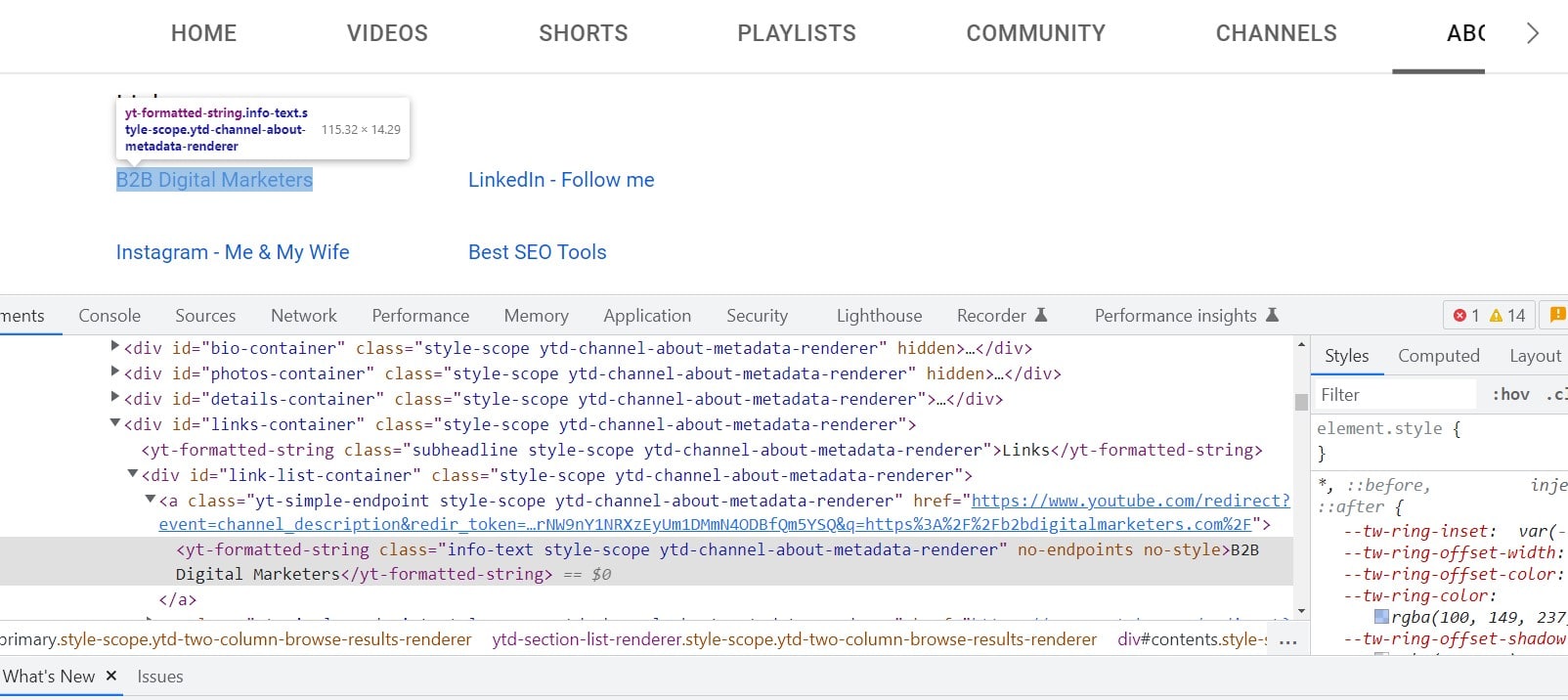
Task: Open the Lighthouse tab
Action: (x=879, y=316)
